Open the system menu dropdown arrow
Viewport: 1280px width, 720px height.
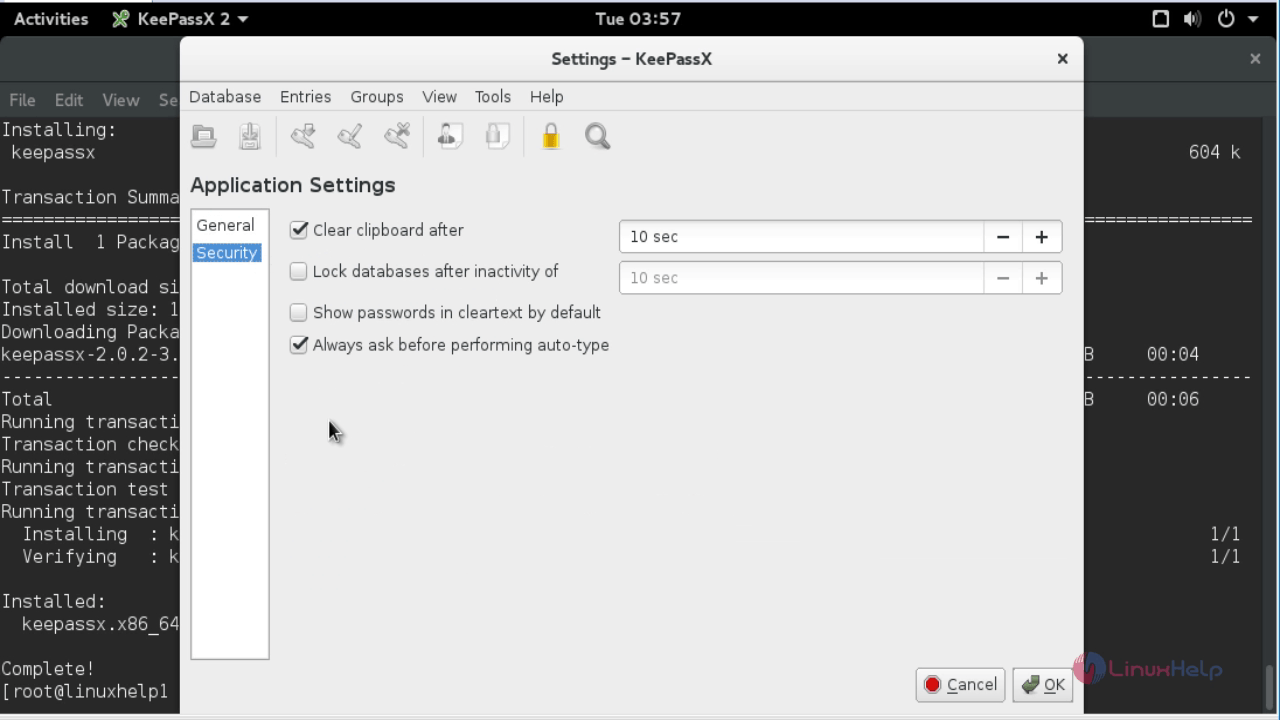pos(1254,19)
